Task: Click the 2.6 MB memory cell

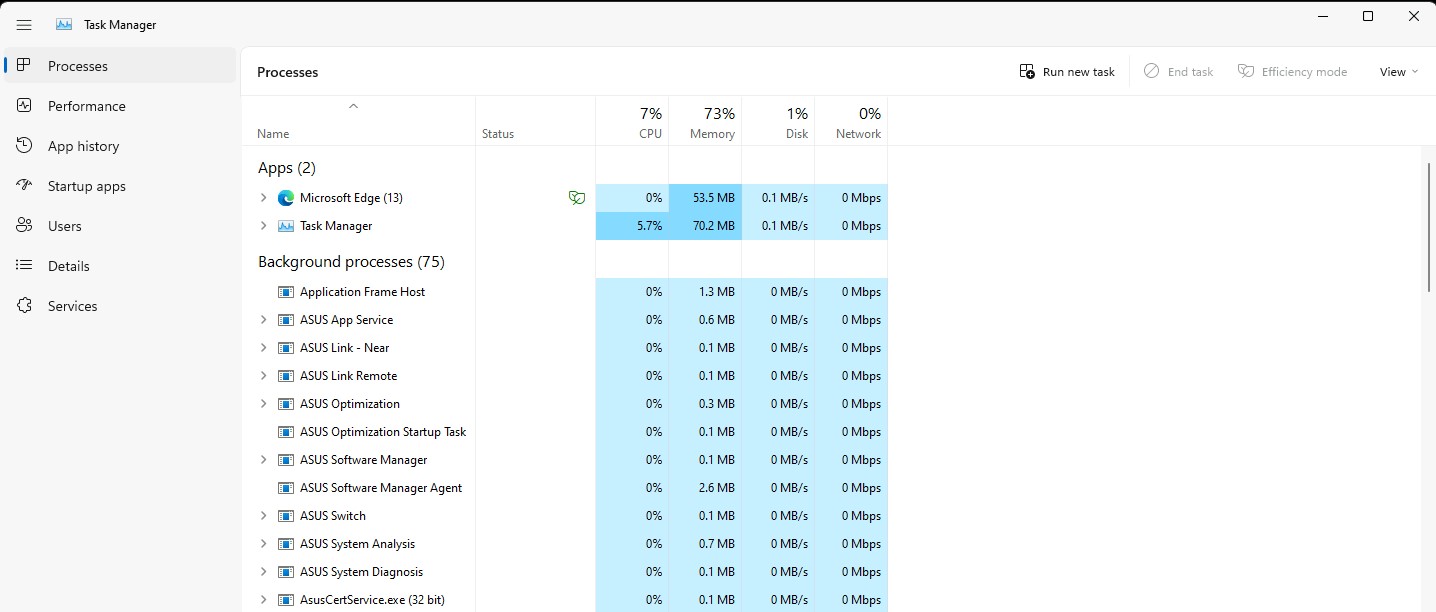Action: pyautogui.click(x=705, y=488)
